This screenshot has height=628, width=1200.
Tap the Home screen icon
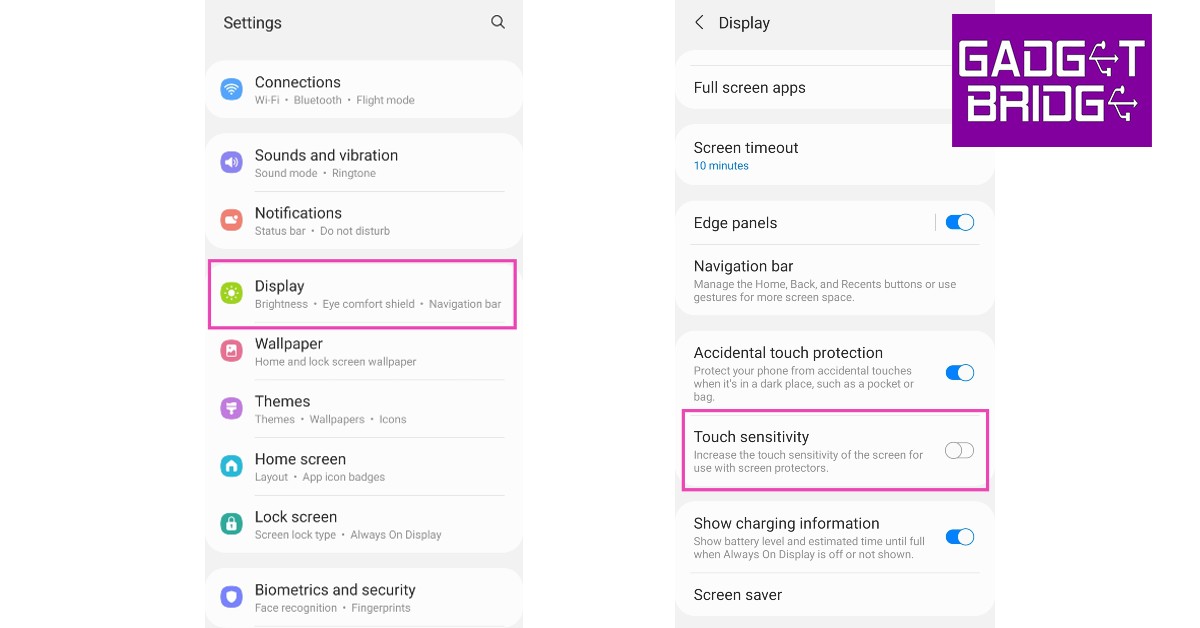(232, 466)
